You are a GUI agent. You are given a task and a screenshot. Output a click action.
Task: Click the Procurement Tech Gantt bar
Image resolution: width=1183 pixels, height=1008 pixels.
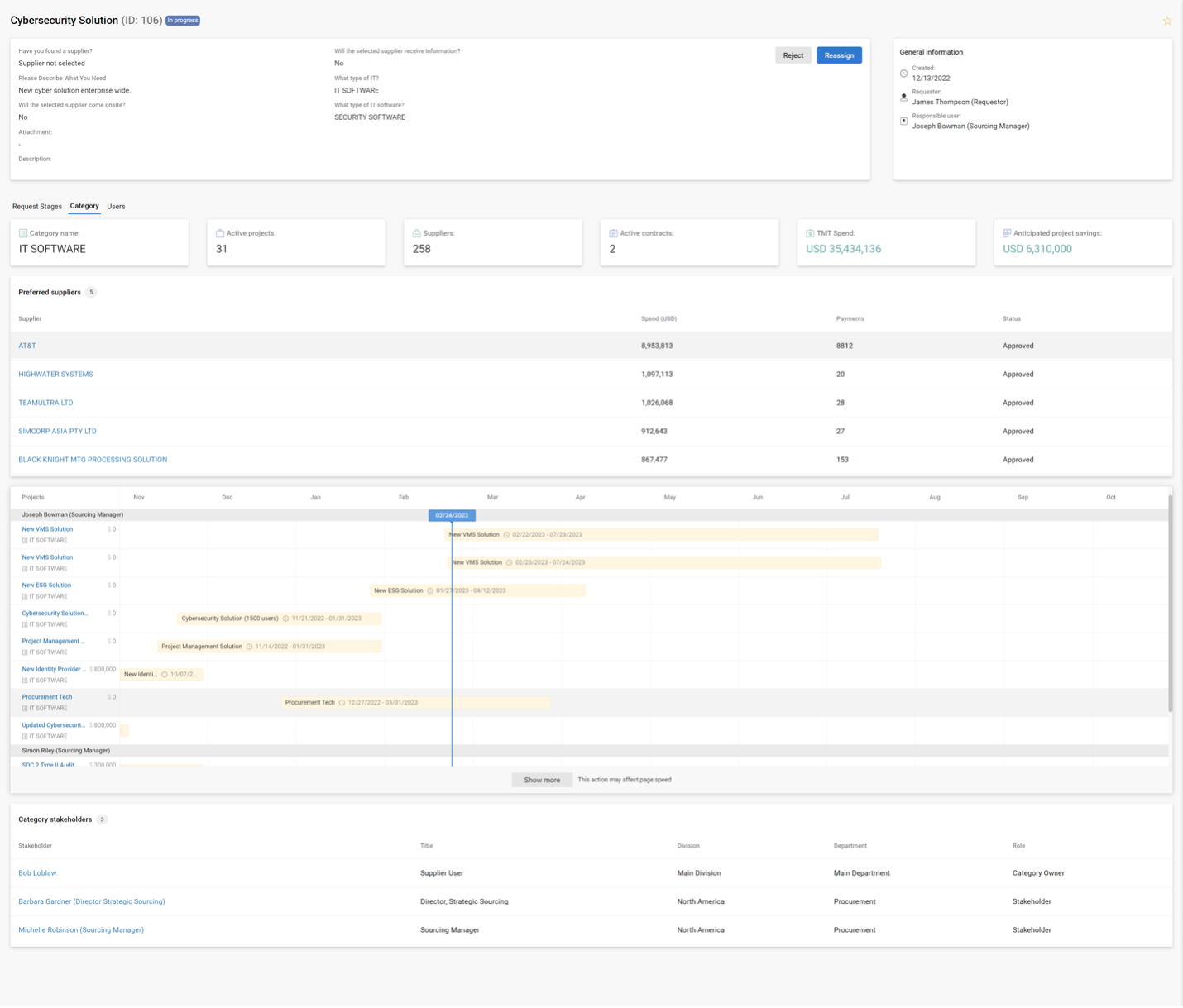coord(415,702)
